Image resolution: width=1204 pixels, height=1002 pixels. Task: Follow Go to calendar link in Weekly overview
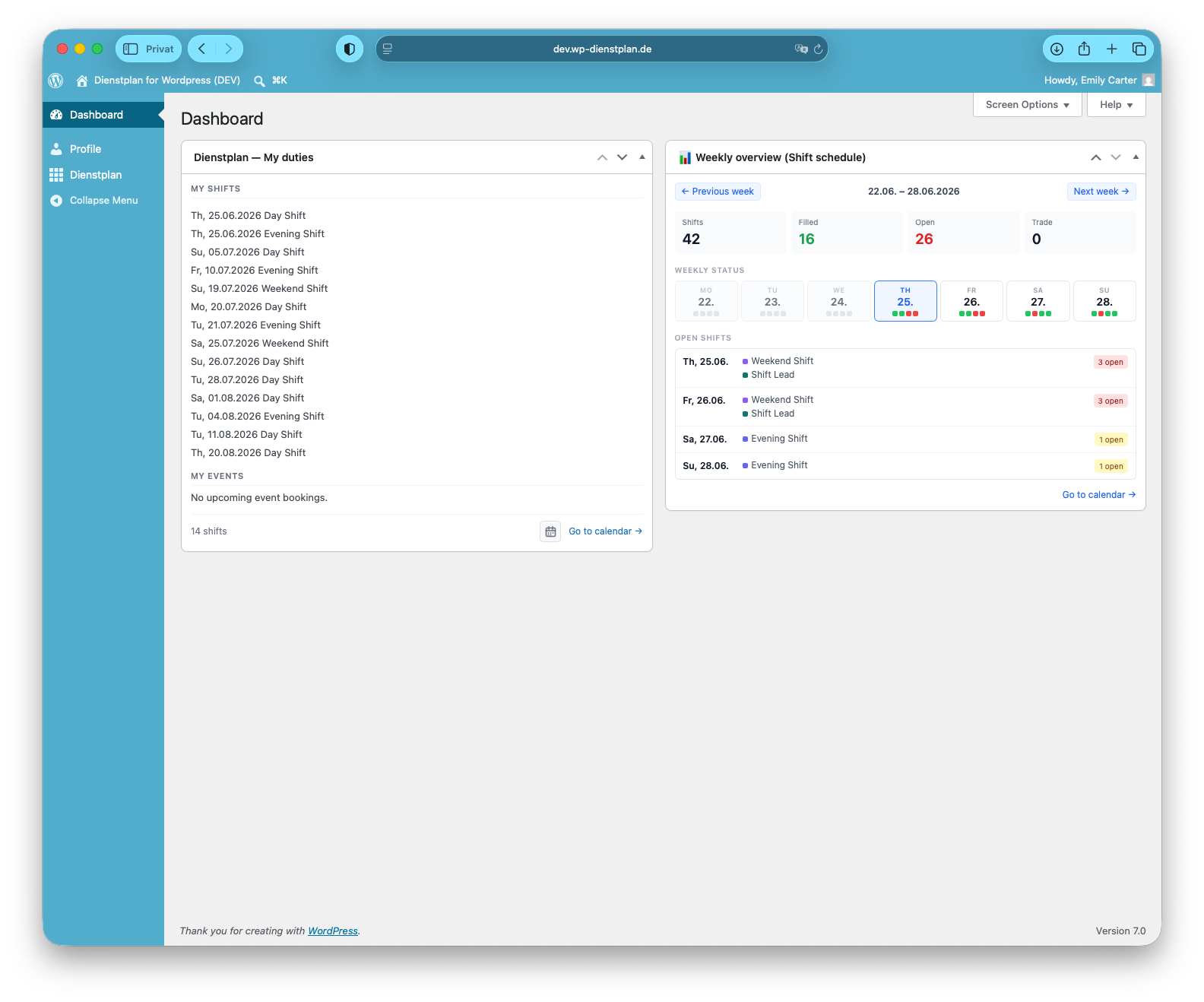coord(1099,495)
